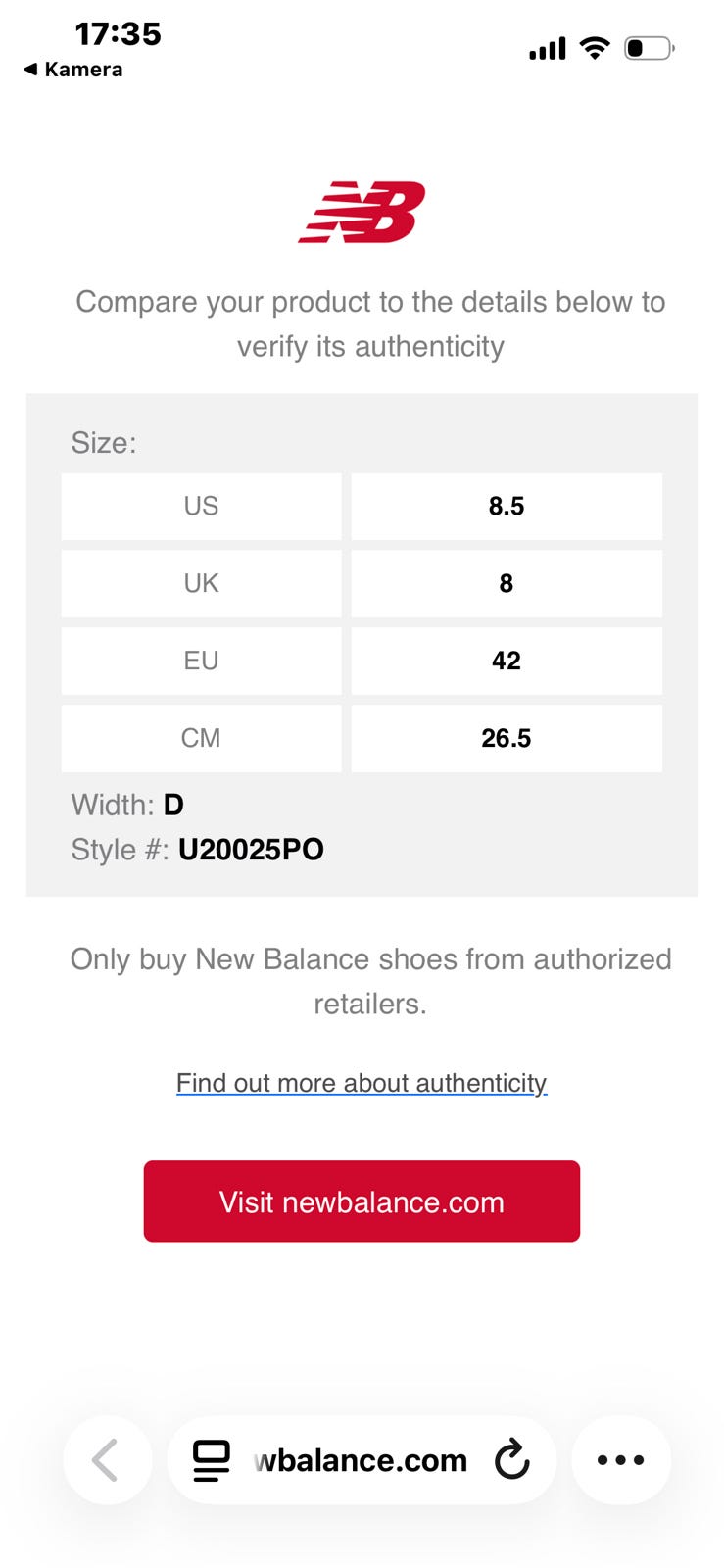This screenshot has width=724, height=1568.
Task: Tap the EU size value 42
Action: (x=507, y=661)
